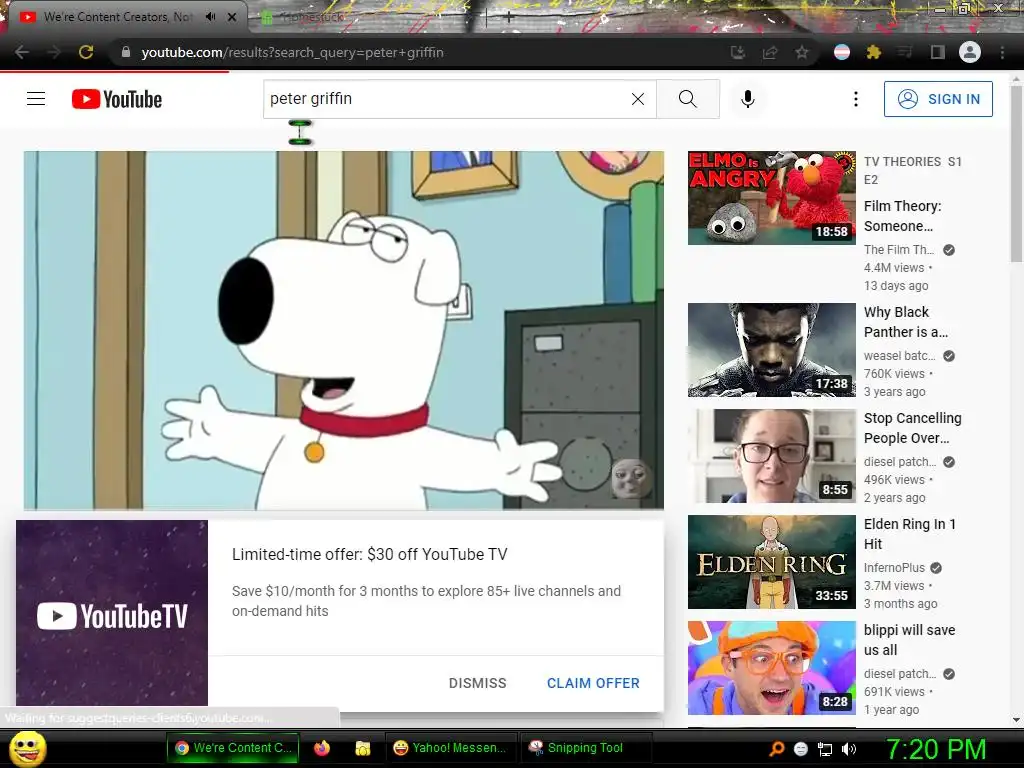1024x768 pixels.
Task: Reload the YouTube page
Action: (x=86, y=52)
